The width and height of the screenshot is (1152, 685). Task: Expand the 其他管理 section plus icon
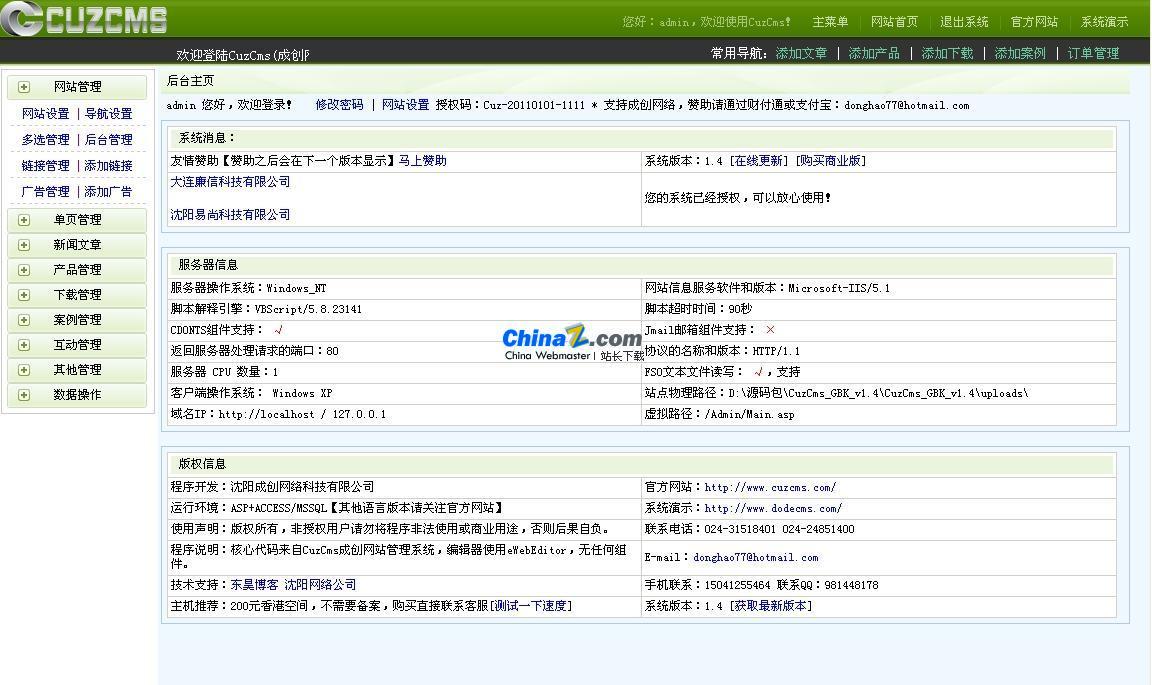point(22,369)
